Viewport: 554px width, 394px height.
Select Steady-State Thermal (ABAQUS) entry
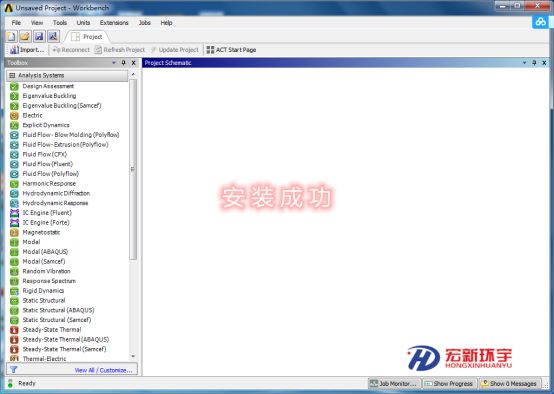coord(66,340)
